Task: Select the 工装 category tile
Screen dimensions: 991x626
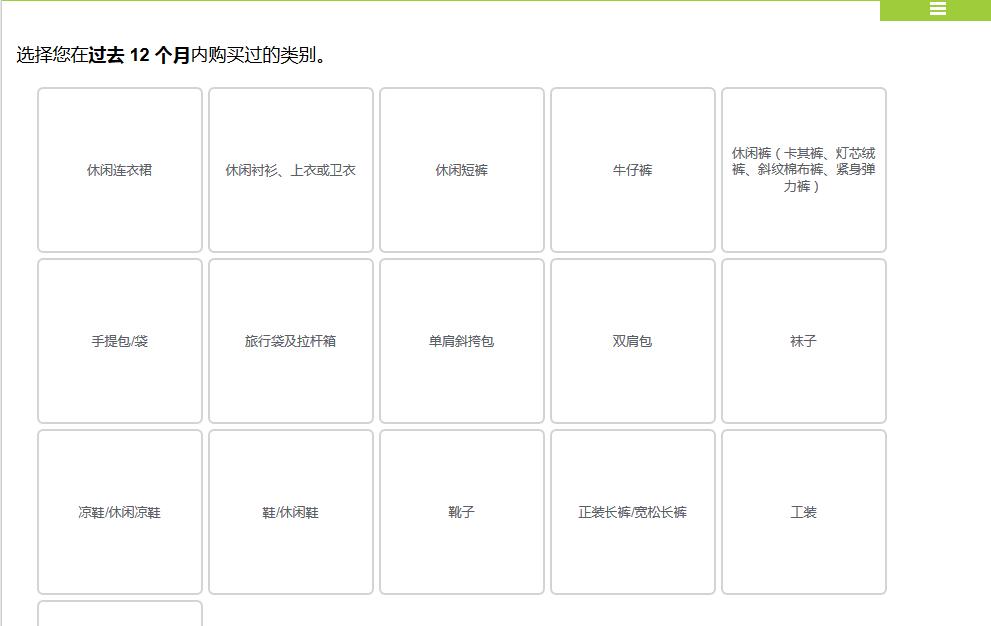Action: [x=804, y=510]
